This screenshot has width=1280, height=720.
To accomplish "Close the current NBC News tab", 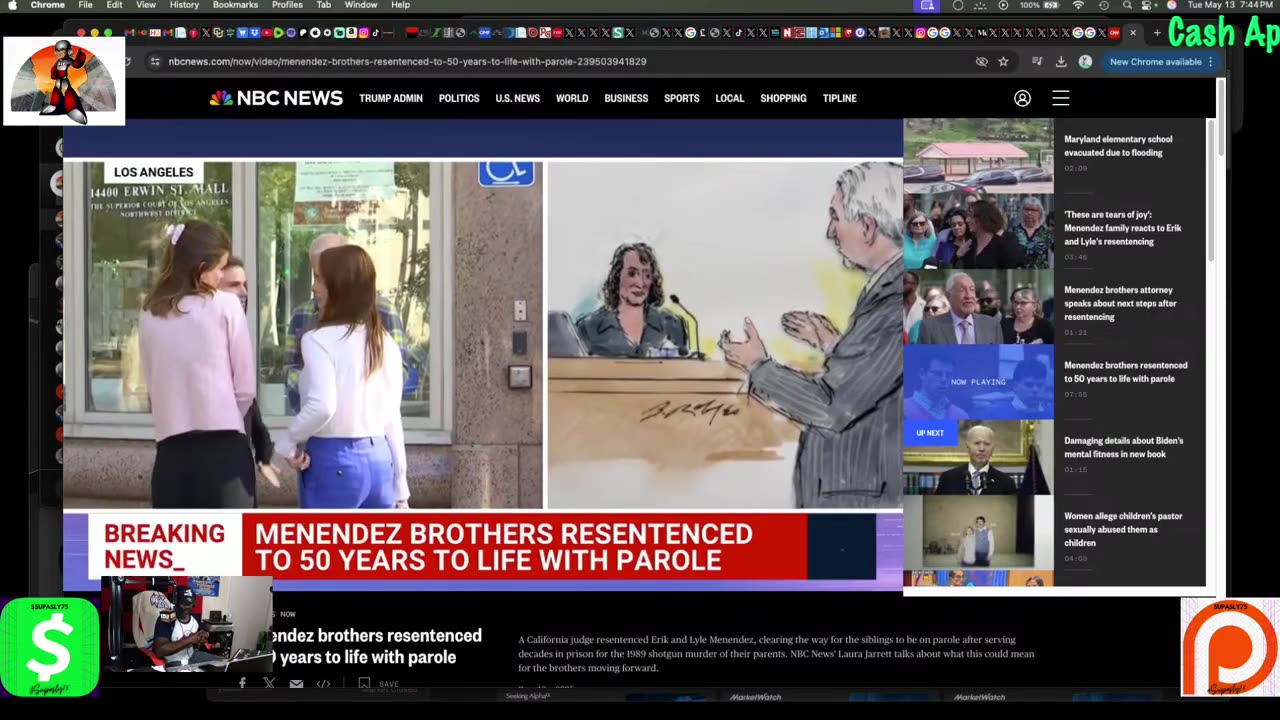I will pyautogui.click(x=1133, y=33).
